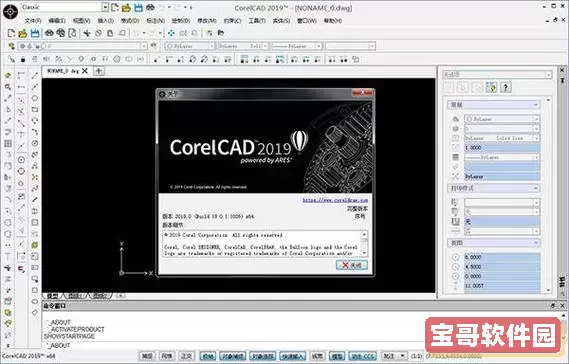The width and height of the screenshot is (569, 364).
Task: Toggle Snap in the status bar
Action: click(147, 356)
